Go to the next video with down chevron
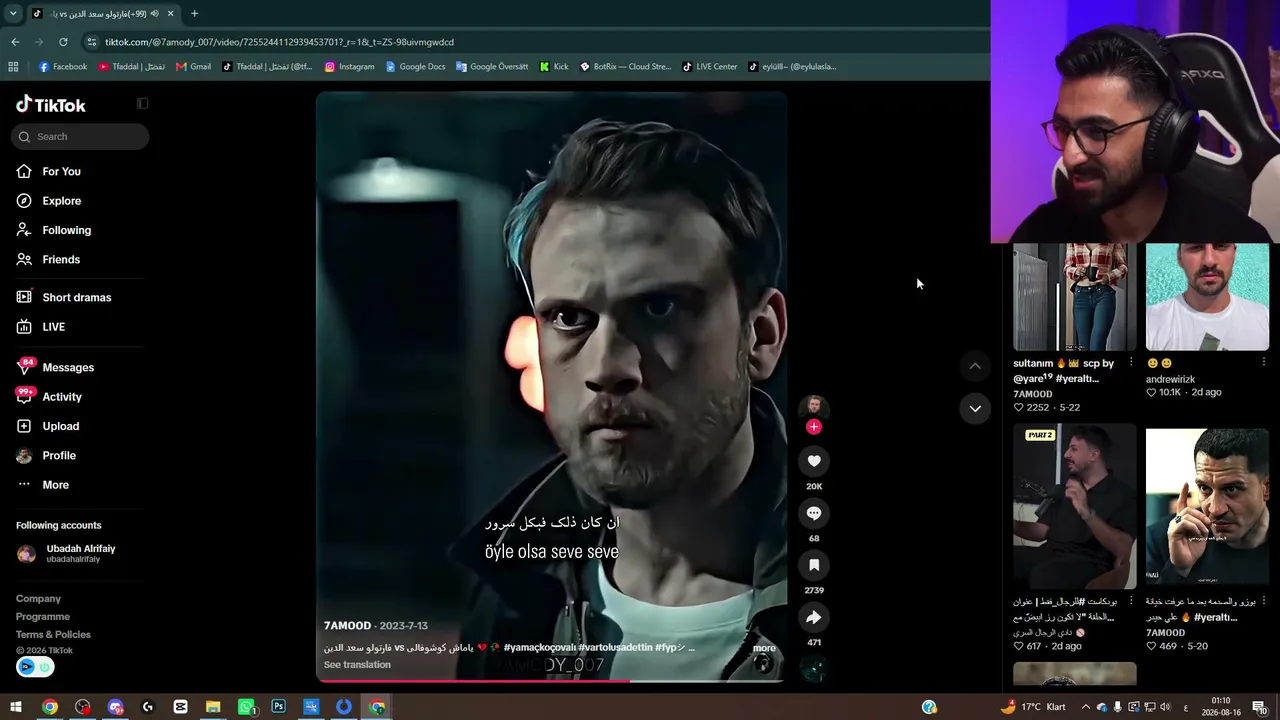The height and width of the screenshot is (720, 1280). 975,408
